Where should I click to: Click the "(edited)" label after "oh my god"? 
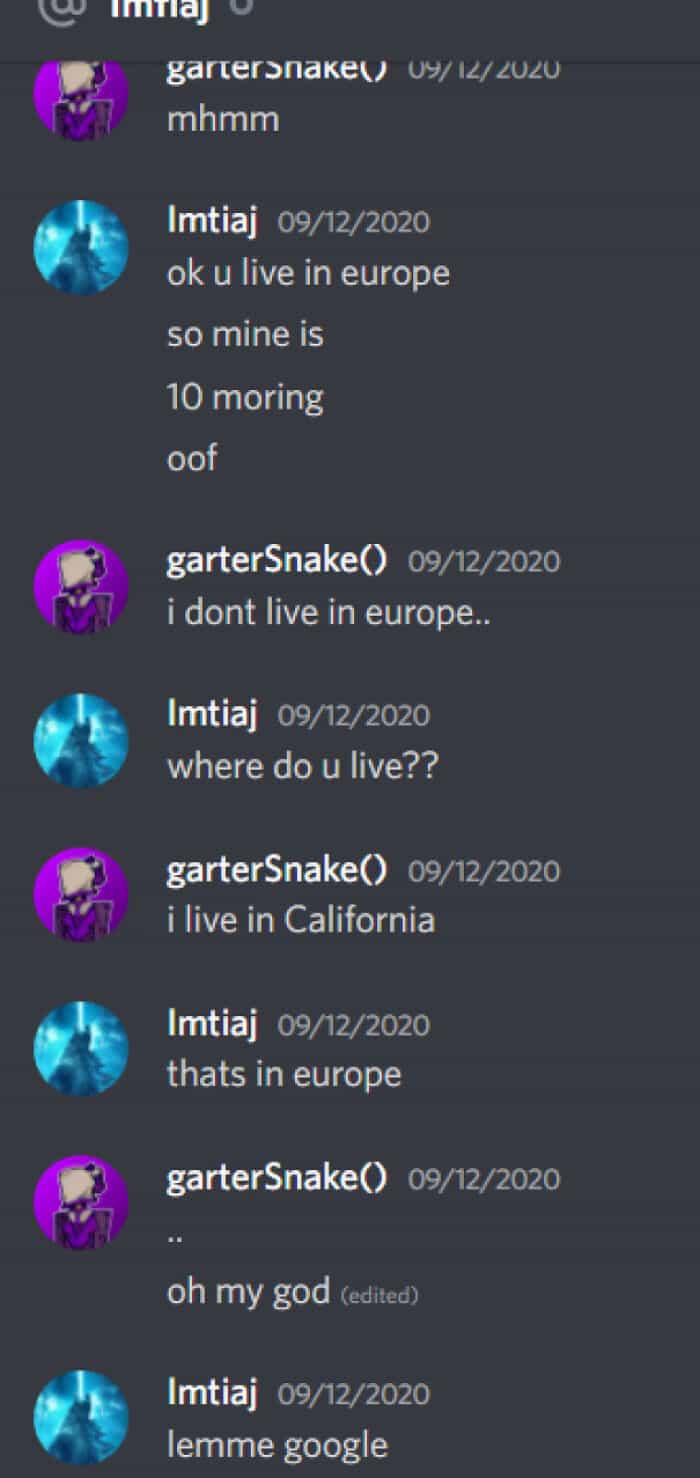coord(379,1296)
